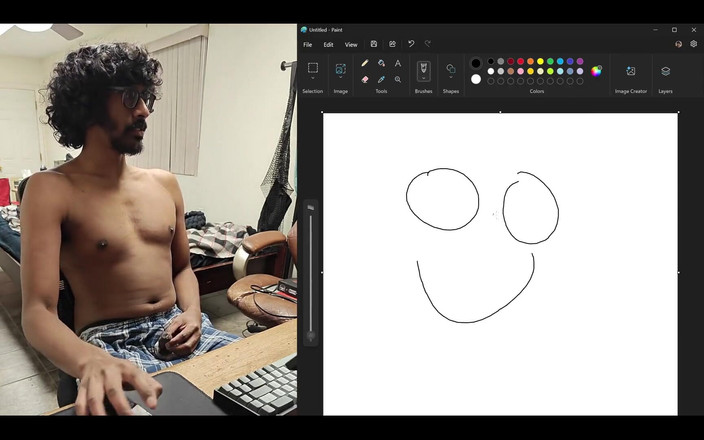Open the File menu

click(x=307, y=44)
